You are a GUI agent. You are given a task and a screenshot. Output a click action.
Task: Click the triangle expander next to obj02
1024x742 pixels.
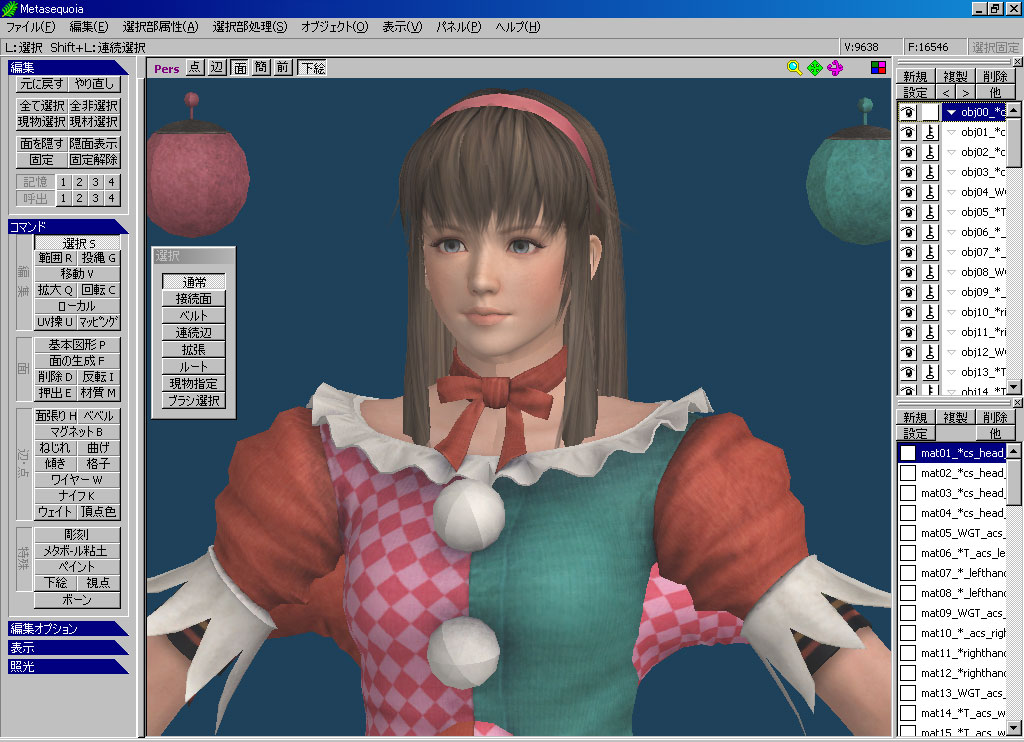coord(952,152)
